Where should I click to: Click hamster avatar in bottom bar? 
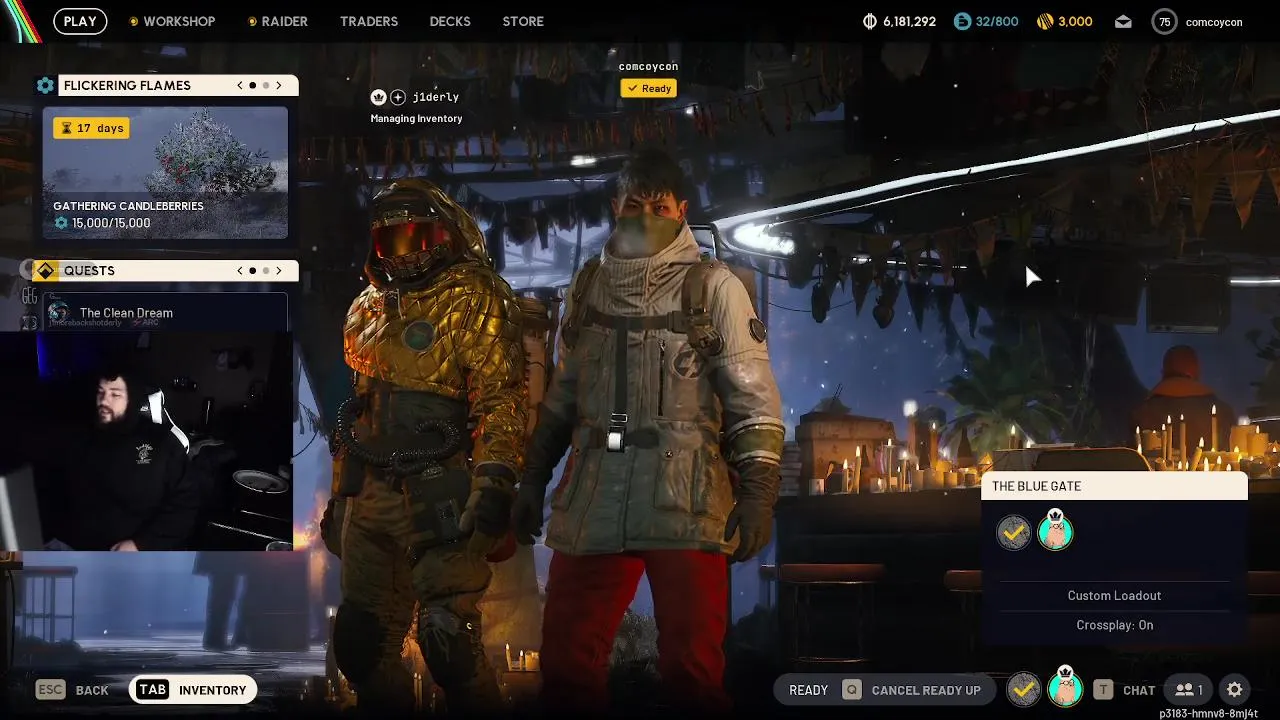[x=1065, y=687]
